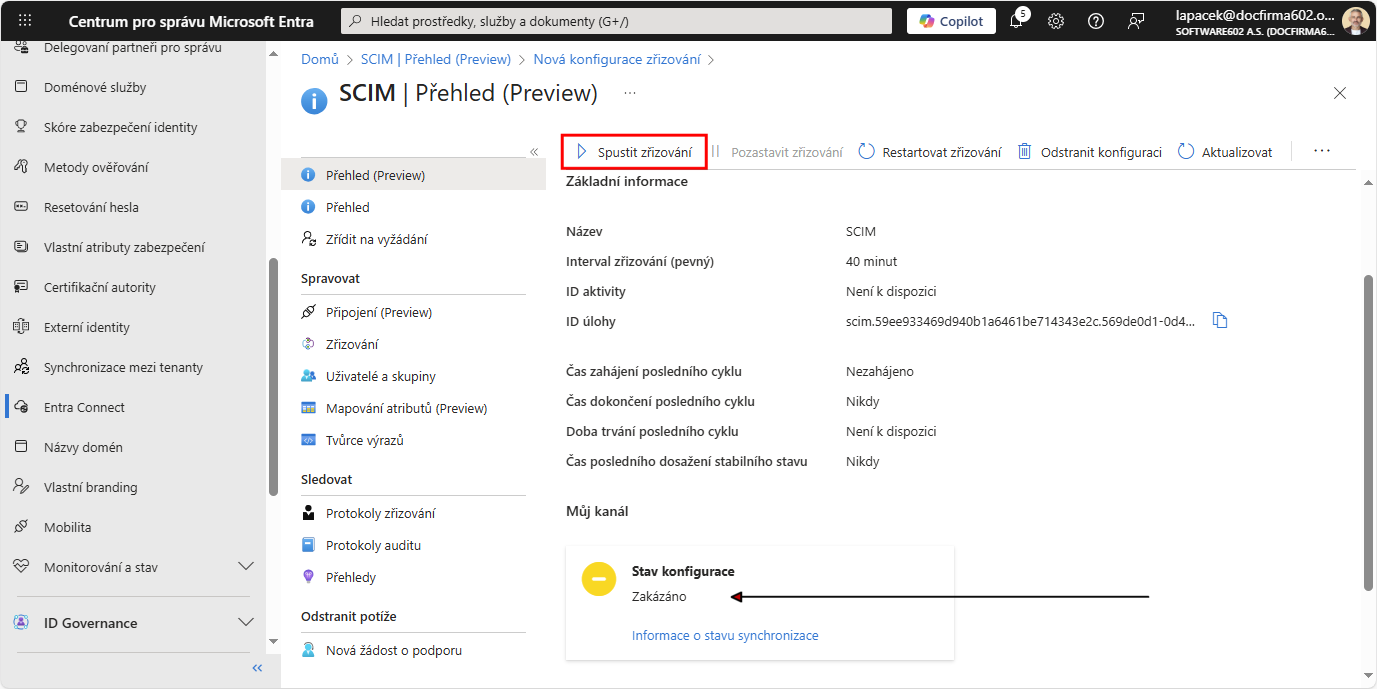Click the Tvůrce výrazů icon

[x=308, y=440]
